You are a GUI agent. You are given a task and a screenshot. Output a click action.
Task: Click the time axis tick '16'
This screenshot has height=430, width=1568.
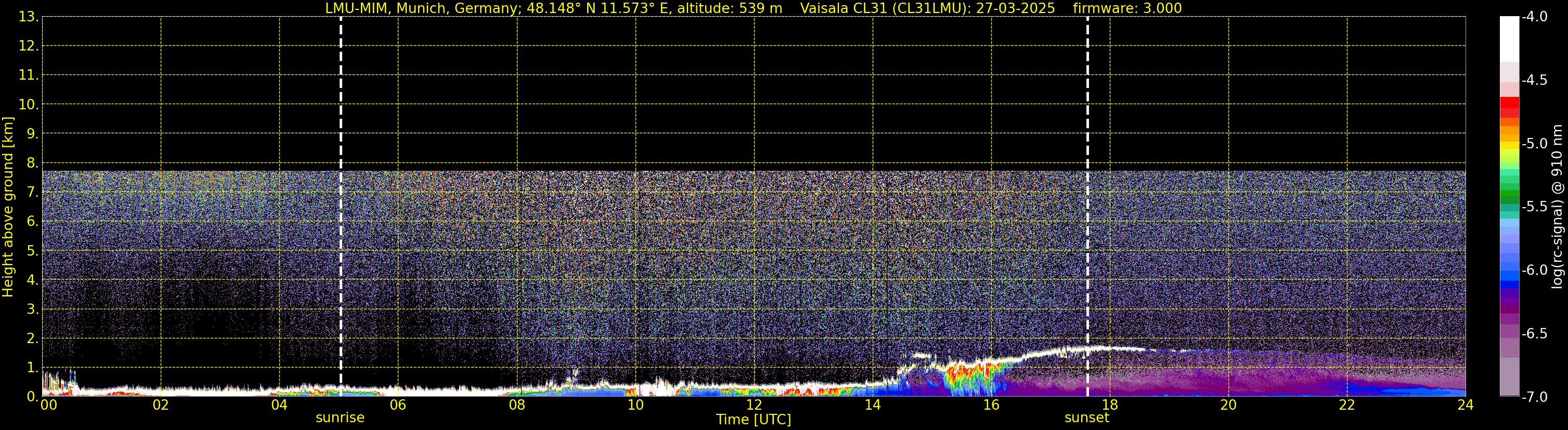tap(991, 404)
